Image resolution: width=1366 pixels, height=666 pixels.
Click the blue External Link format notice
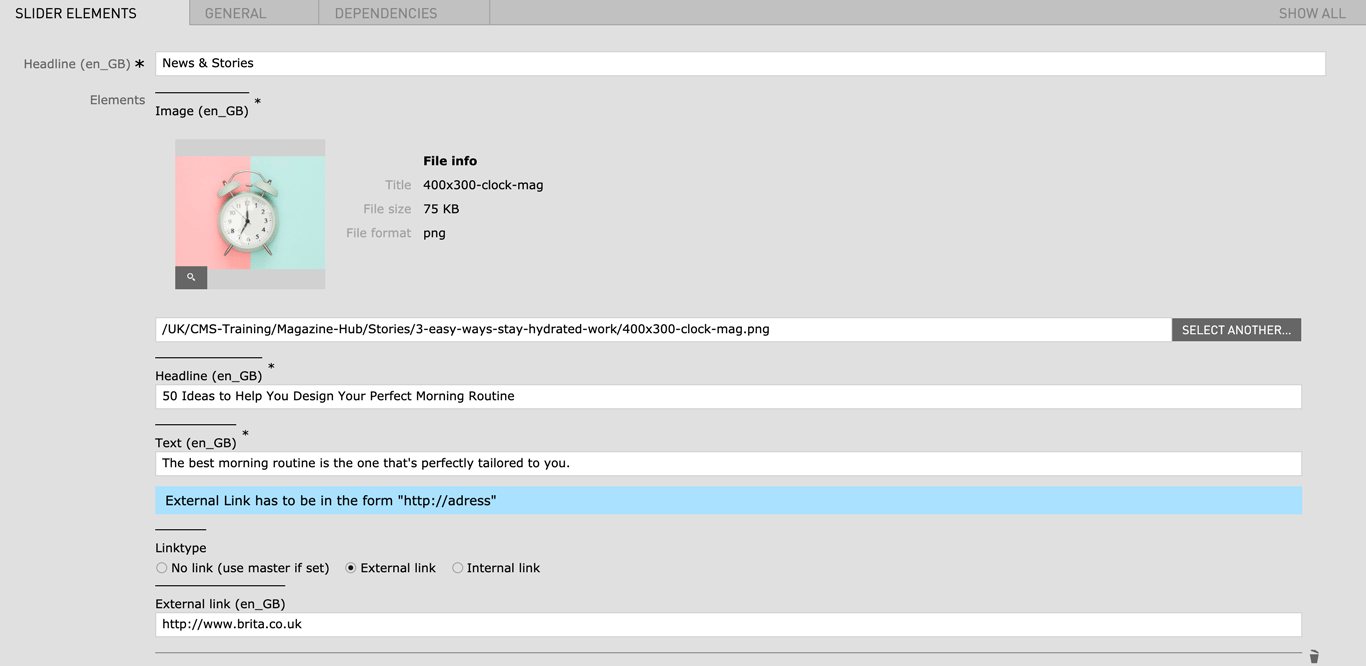[728, 500]
